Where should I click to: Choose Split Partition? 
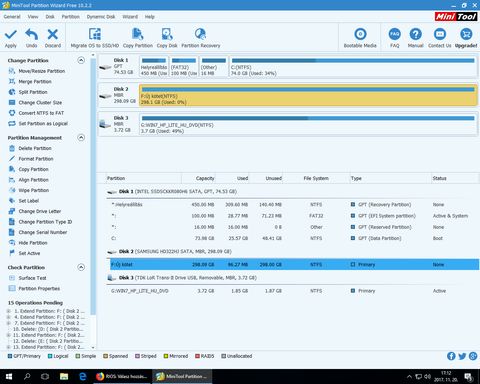33,92
